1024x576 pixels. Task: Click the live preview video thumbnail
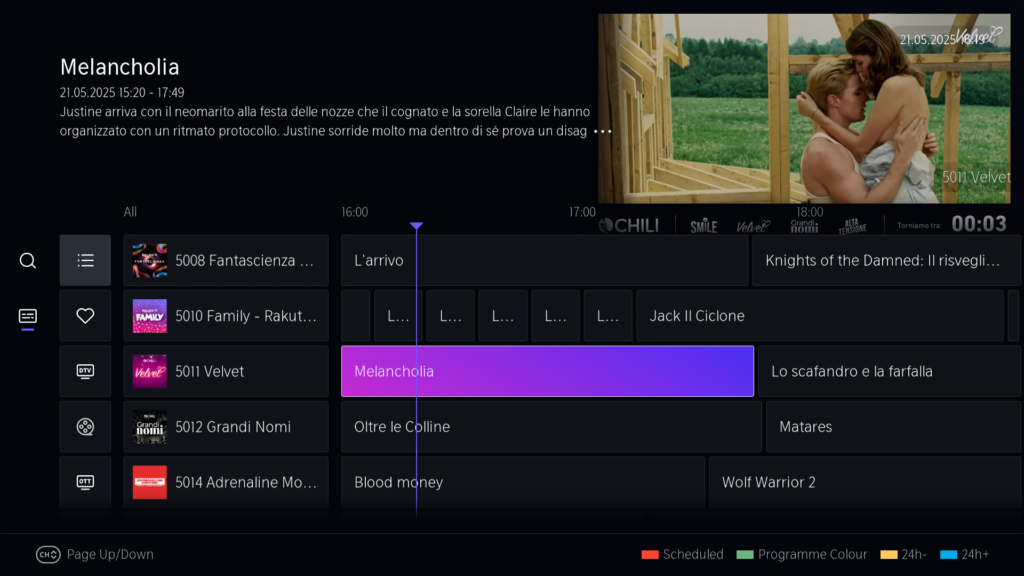click(805, 108)
